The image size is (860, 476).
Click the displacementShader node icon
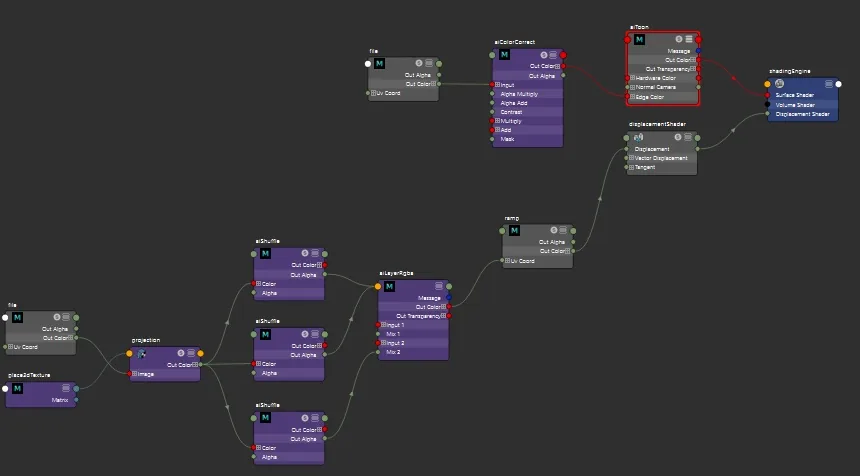click(x=638, y=138)
